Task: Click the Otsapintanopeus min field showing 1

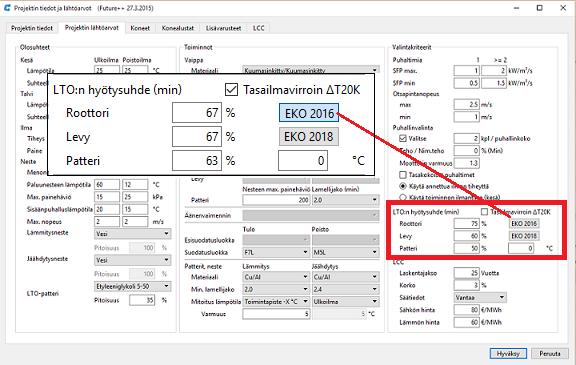Action: tap(467, 117)
